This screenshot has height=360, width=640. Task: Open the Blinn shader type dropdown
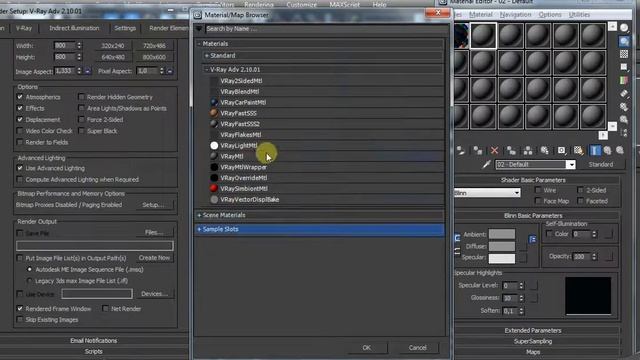click(517, 193)
